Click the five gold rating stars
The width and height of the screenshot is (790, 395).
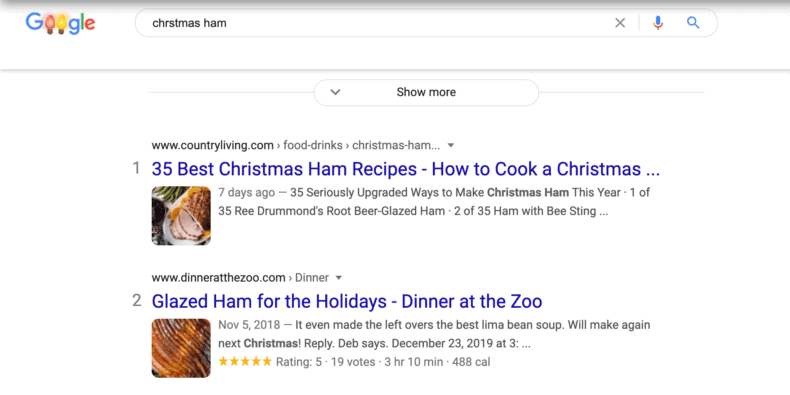tap(245, 362)
